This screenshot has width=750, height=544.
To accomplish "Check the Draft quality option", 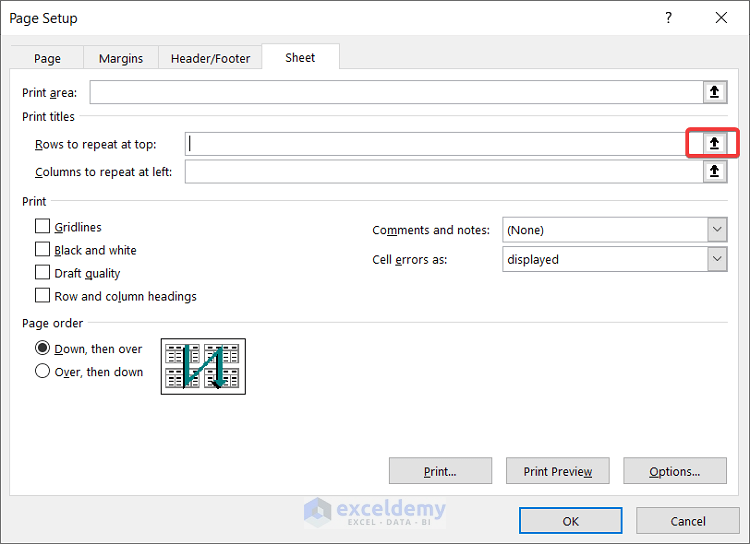I will 43,273.
